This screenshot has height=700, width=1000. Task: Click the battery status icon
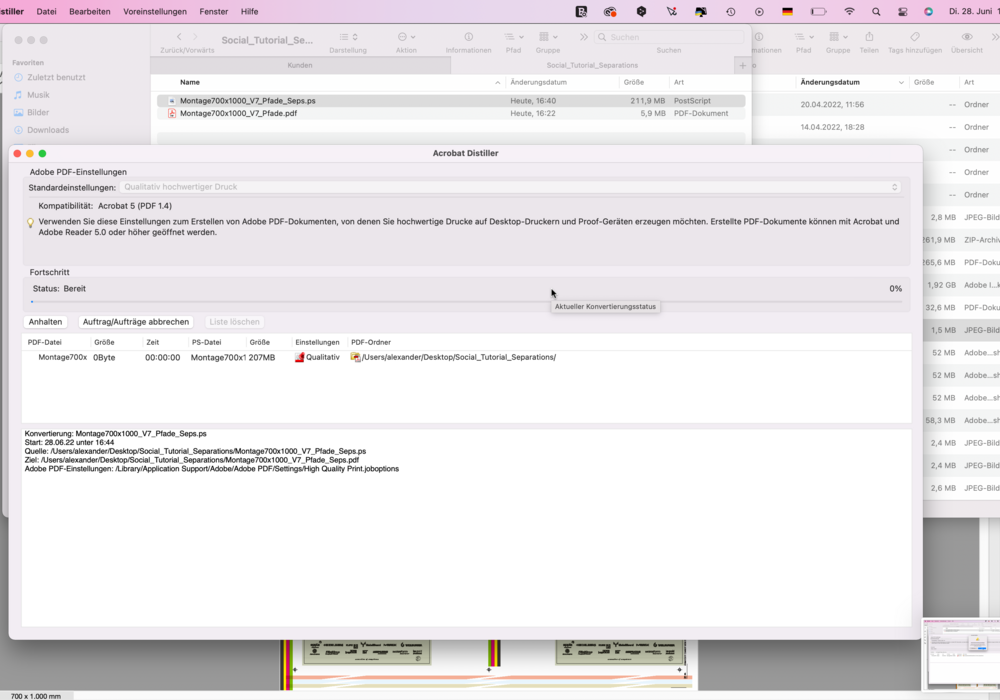pyautogui.click(x=818, y=11)
